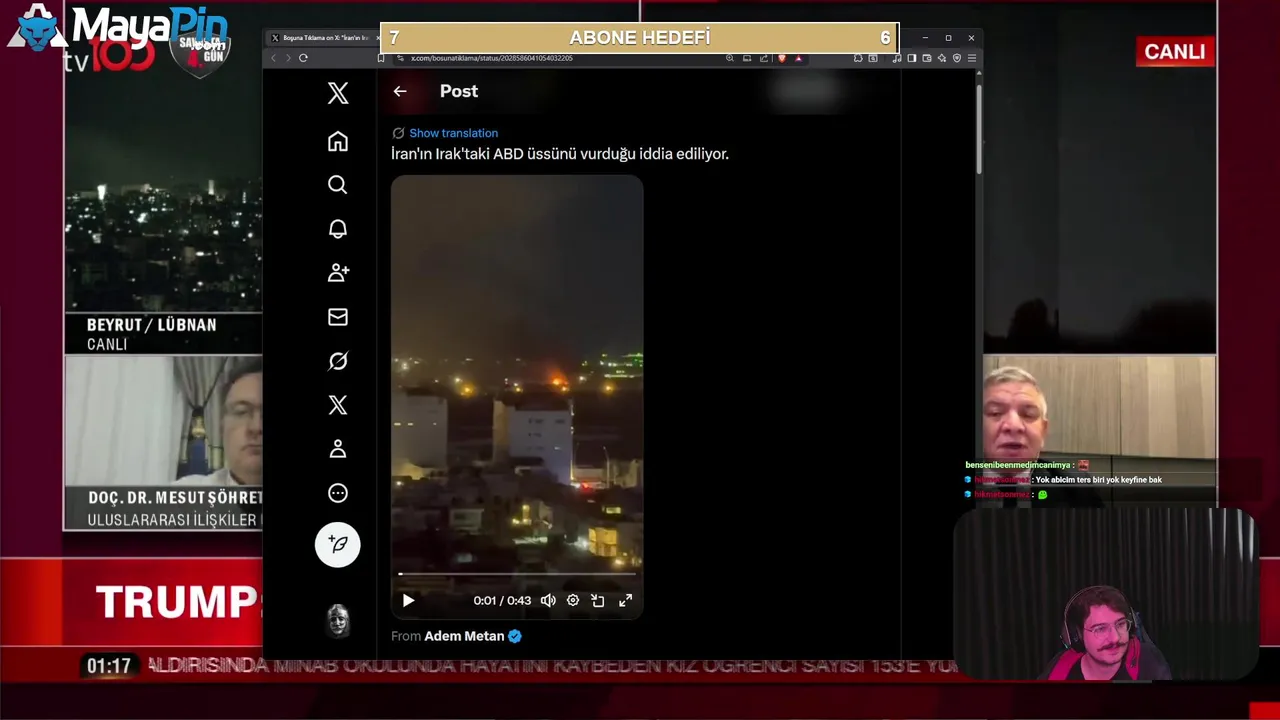Open the Brave VPN shield icon
Viewport: 1280px width, 720px height.
957,58
